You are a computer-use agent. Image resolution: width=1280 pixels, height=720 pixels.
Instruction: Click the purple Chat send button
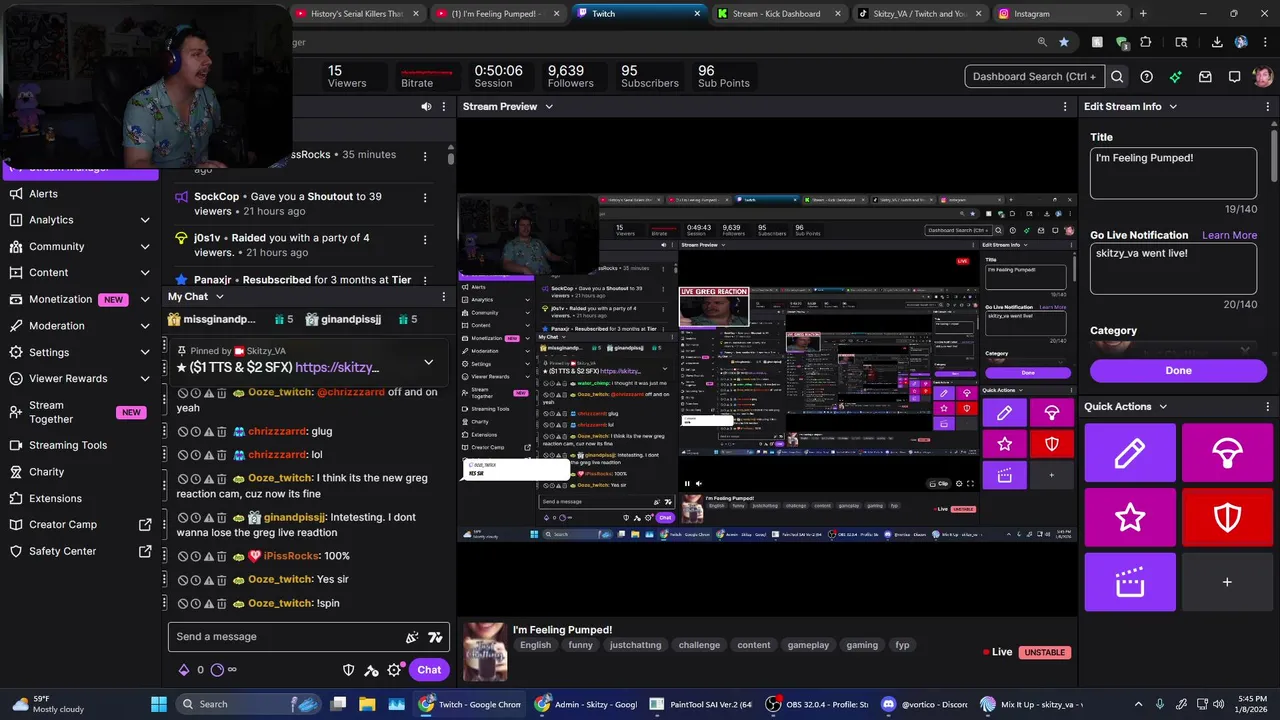pyautogui.click(x=429, y=670)
